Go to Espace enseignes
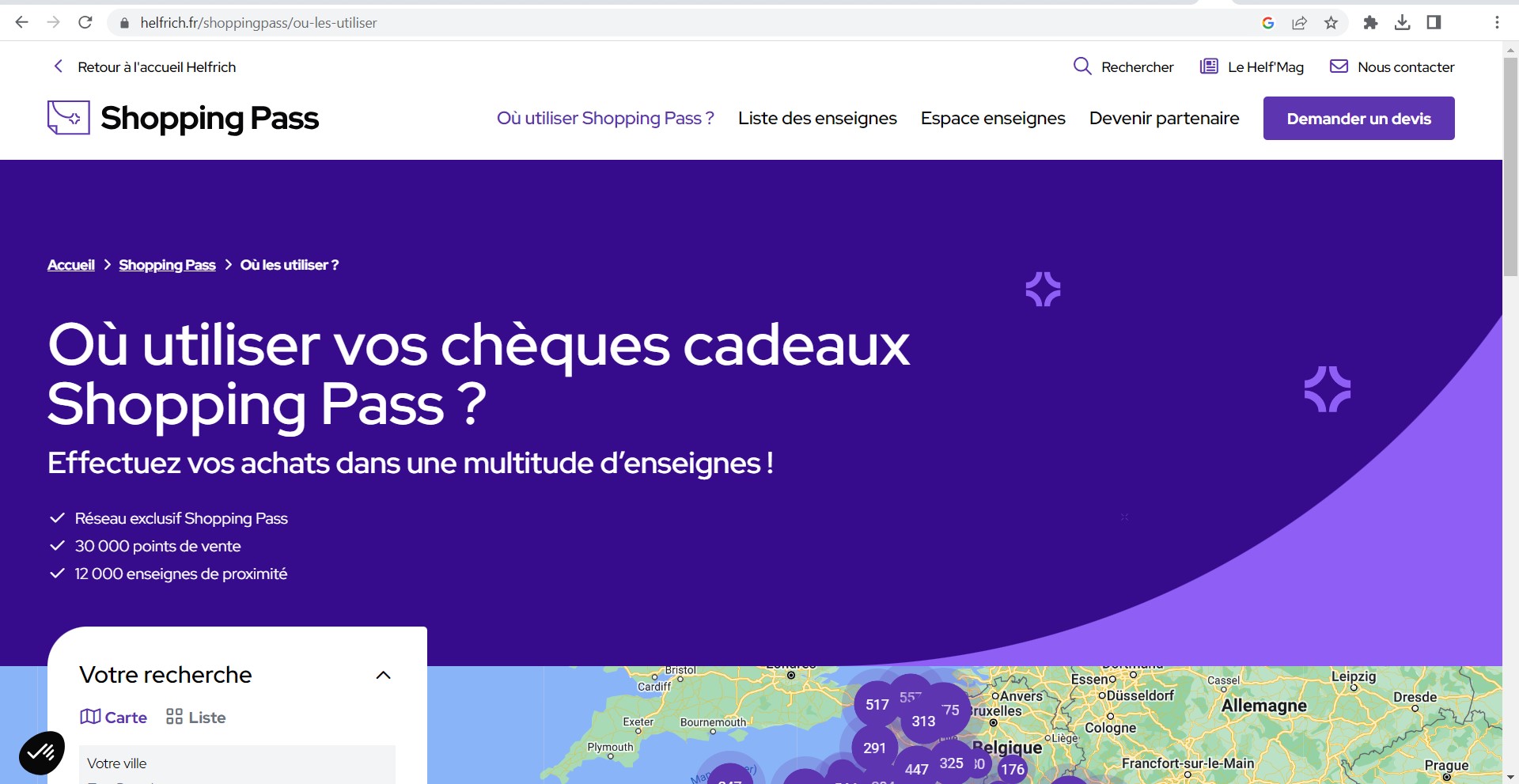 [993, 118]
